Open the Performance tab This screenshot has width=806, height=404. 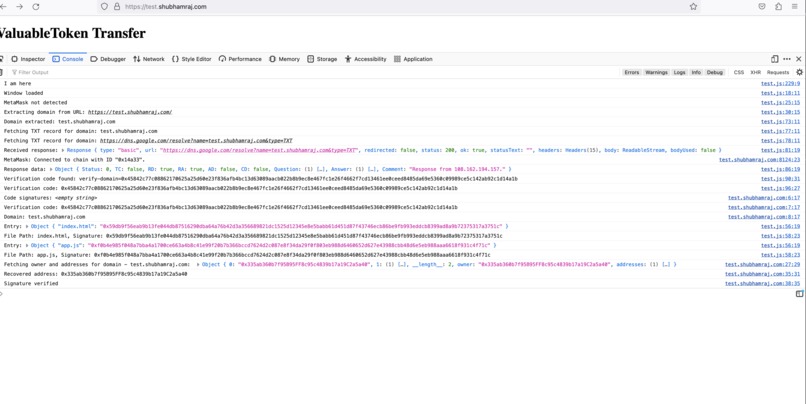pyautogui.click(x=240, y=59)
